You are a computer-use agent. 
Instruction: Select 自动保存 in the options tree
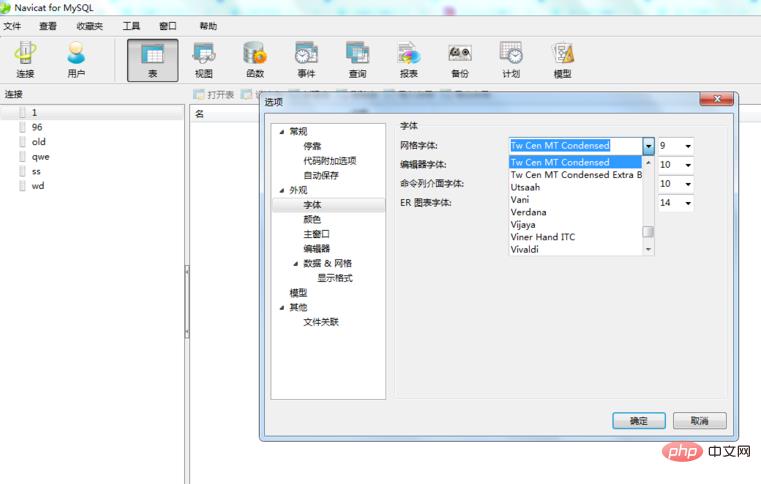coord(321,175)
